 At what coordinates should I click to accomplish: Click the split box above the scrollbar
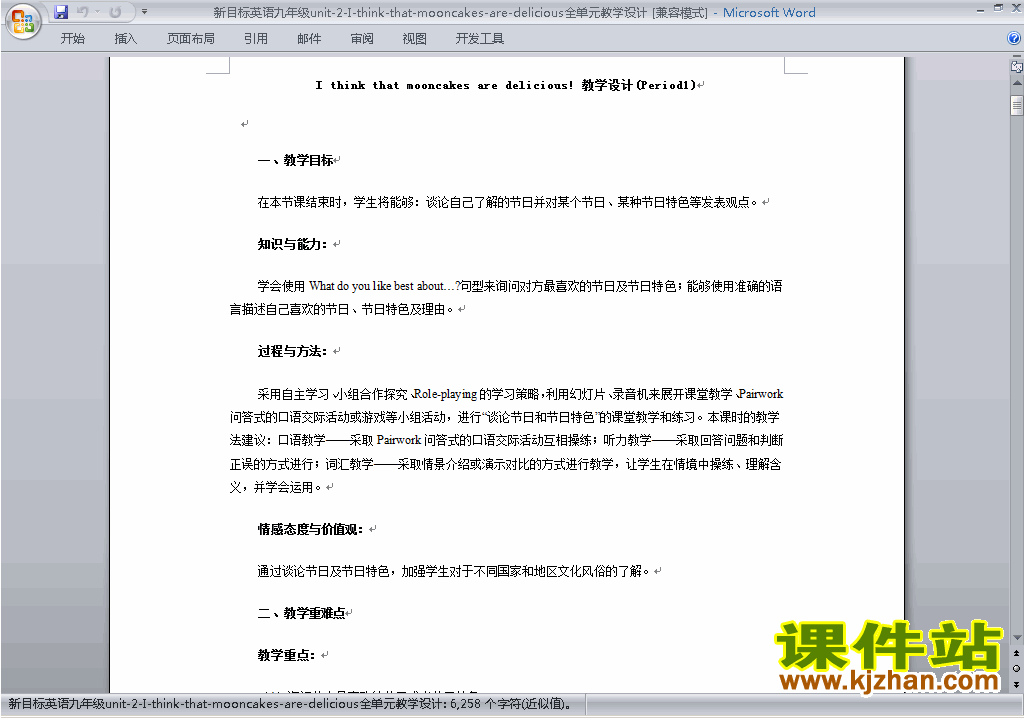[x=1017, y=57]
